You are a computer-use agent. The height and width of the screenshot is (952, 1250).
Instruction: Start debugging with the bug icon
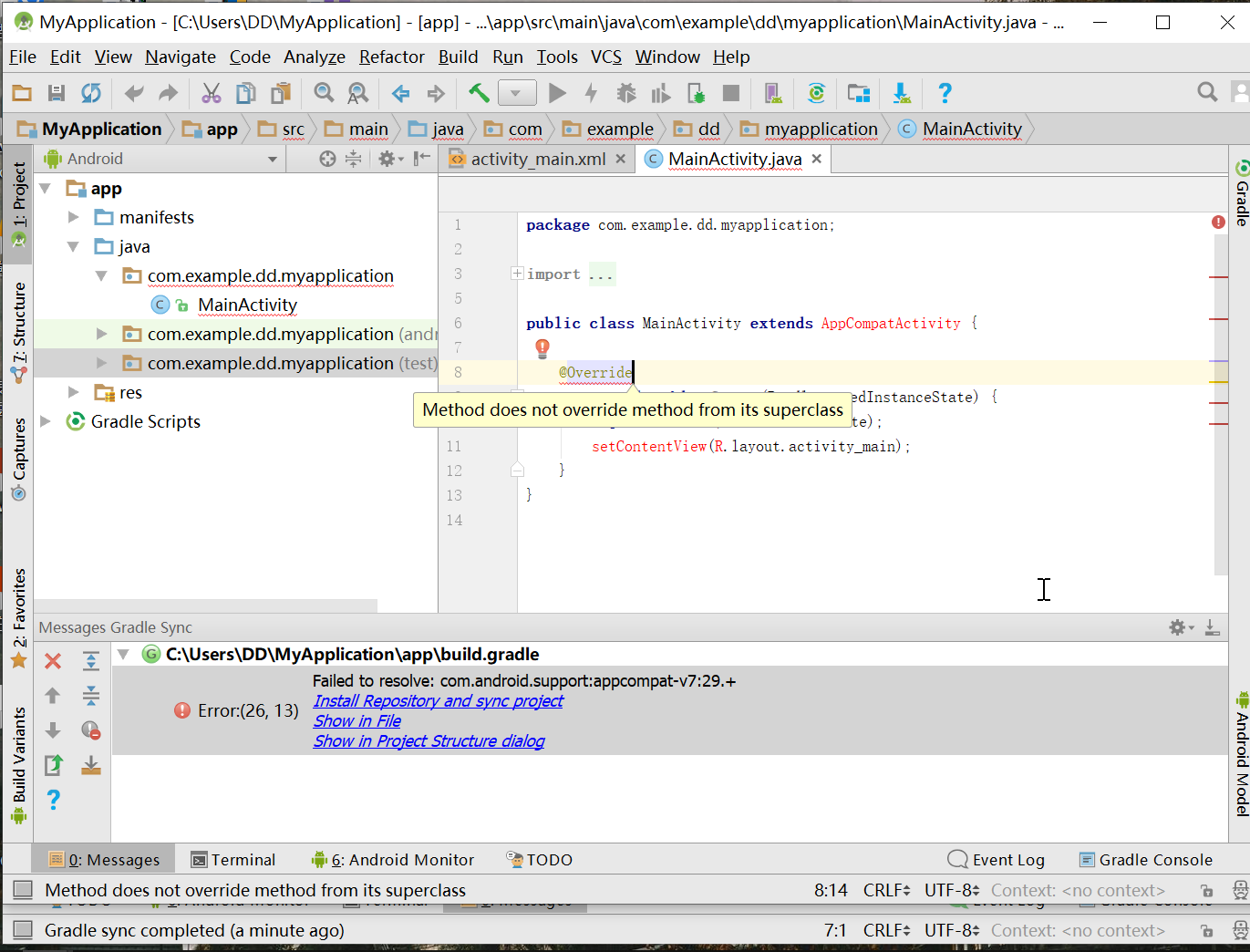tap(626, 92)
